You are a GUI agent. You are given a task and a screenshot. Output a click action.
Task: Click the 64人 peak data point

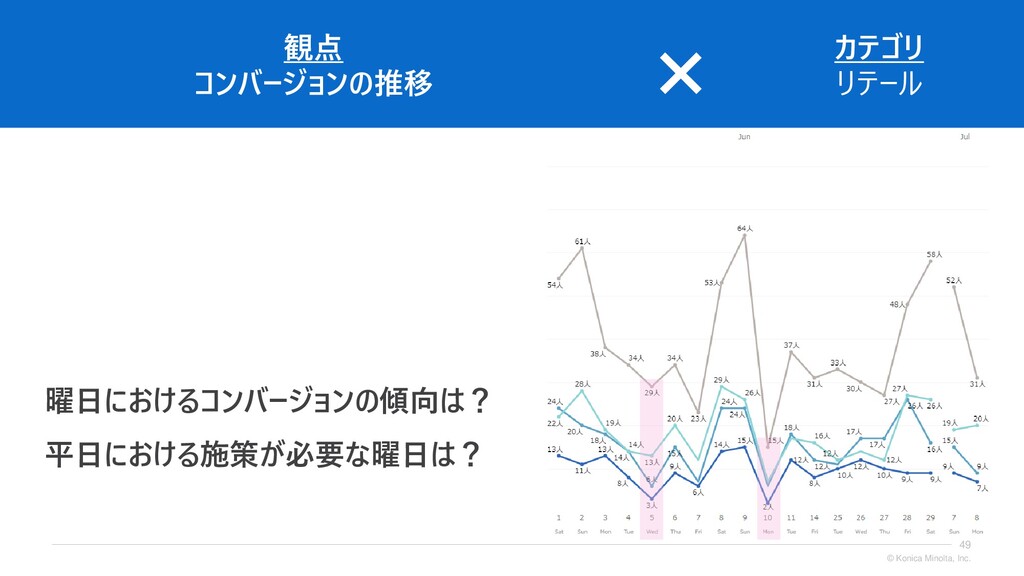pyautogui.click(x=744, y=234)
